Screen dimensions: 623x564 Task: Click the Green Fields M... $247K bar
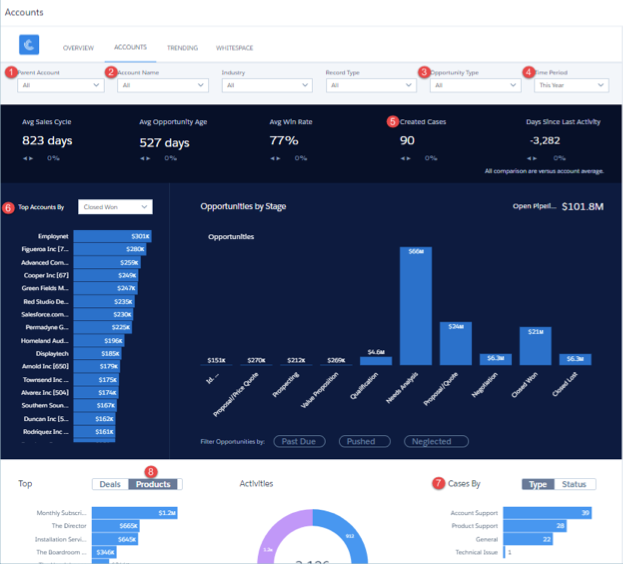(x=106, y=288)
